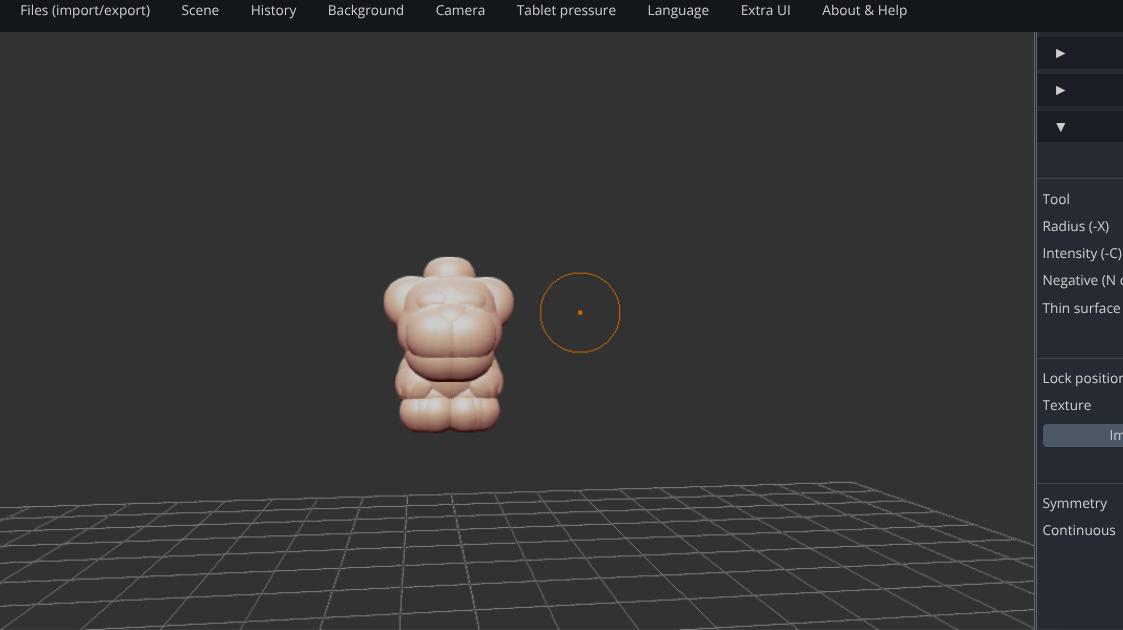
Task: Click the Lock position label
Action: point(1082,378)
